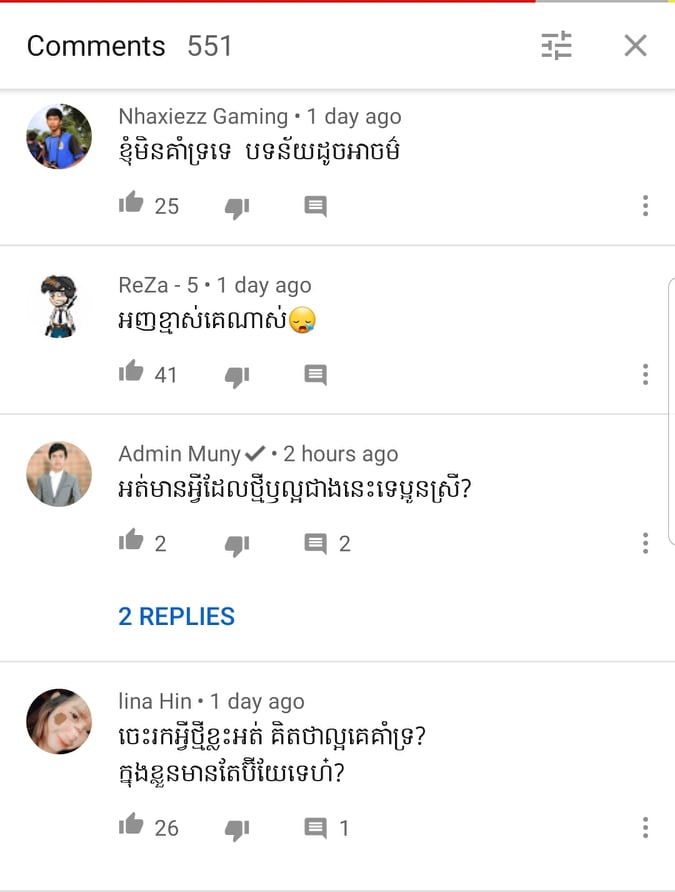Viewport: 675px width, 892px height.
Task: Reply to Nhaxiezz Gaming's comment
Action: click(x=316, y=206)
